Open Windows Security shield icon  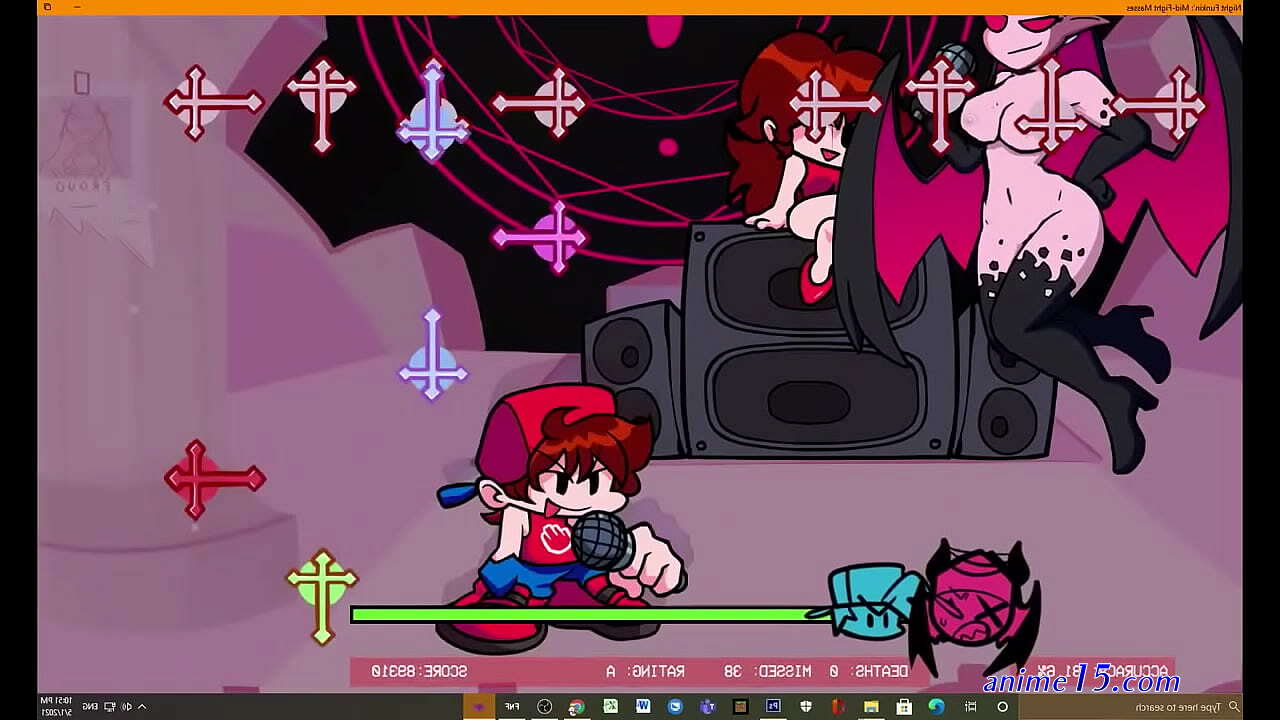click(806, 706)
